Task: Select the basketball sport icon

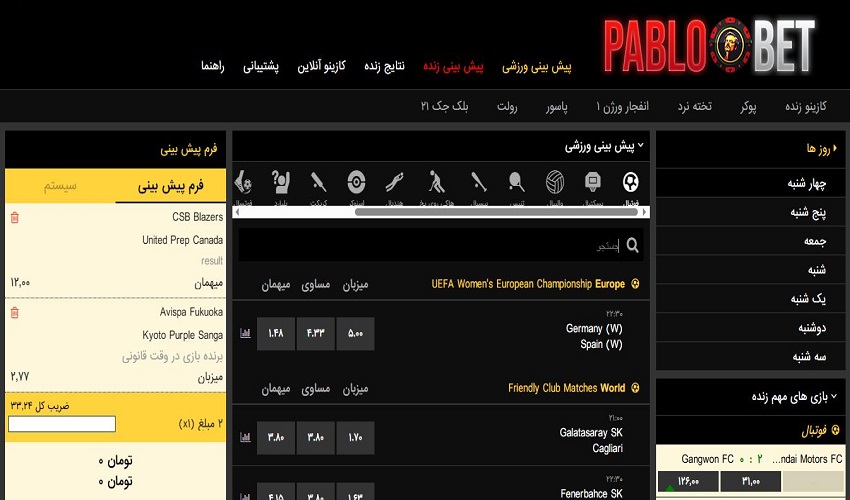Action: [x=593, y=183]
